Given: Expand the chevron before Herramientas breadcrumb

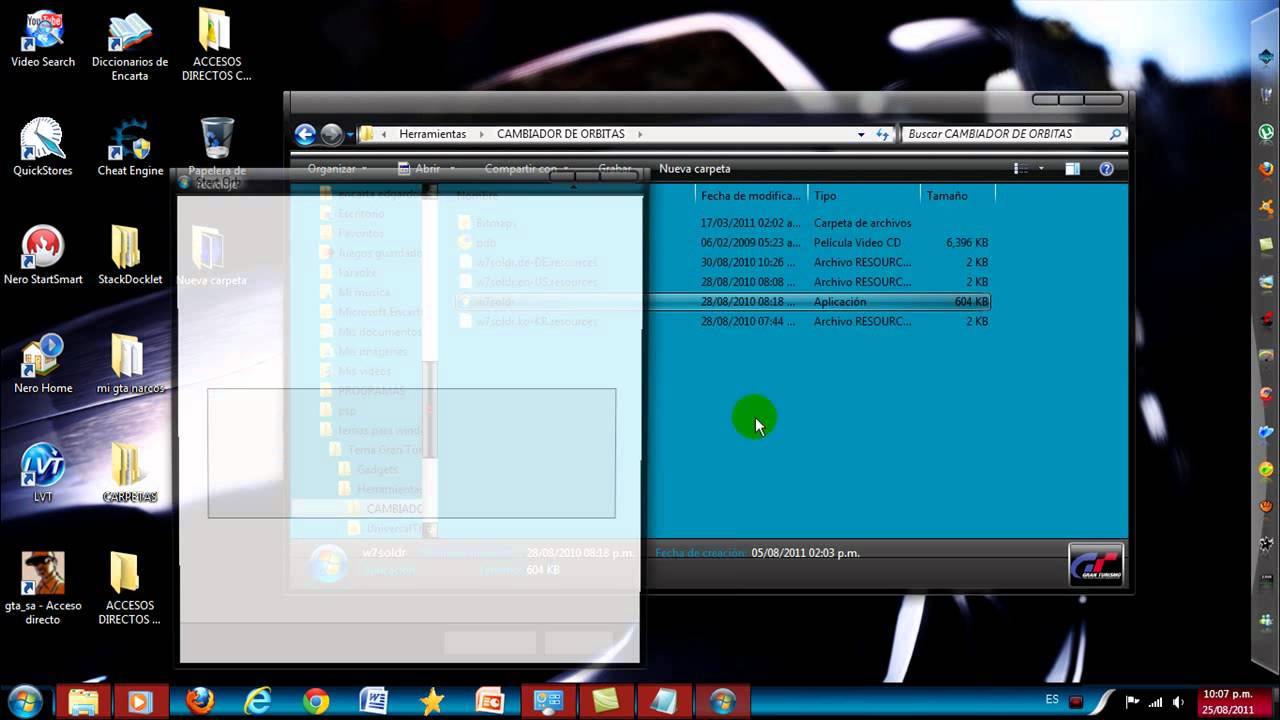Looking at the screenshot, I should pos(384,134).
